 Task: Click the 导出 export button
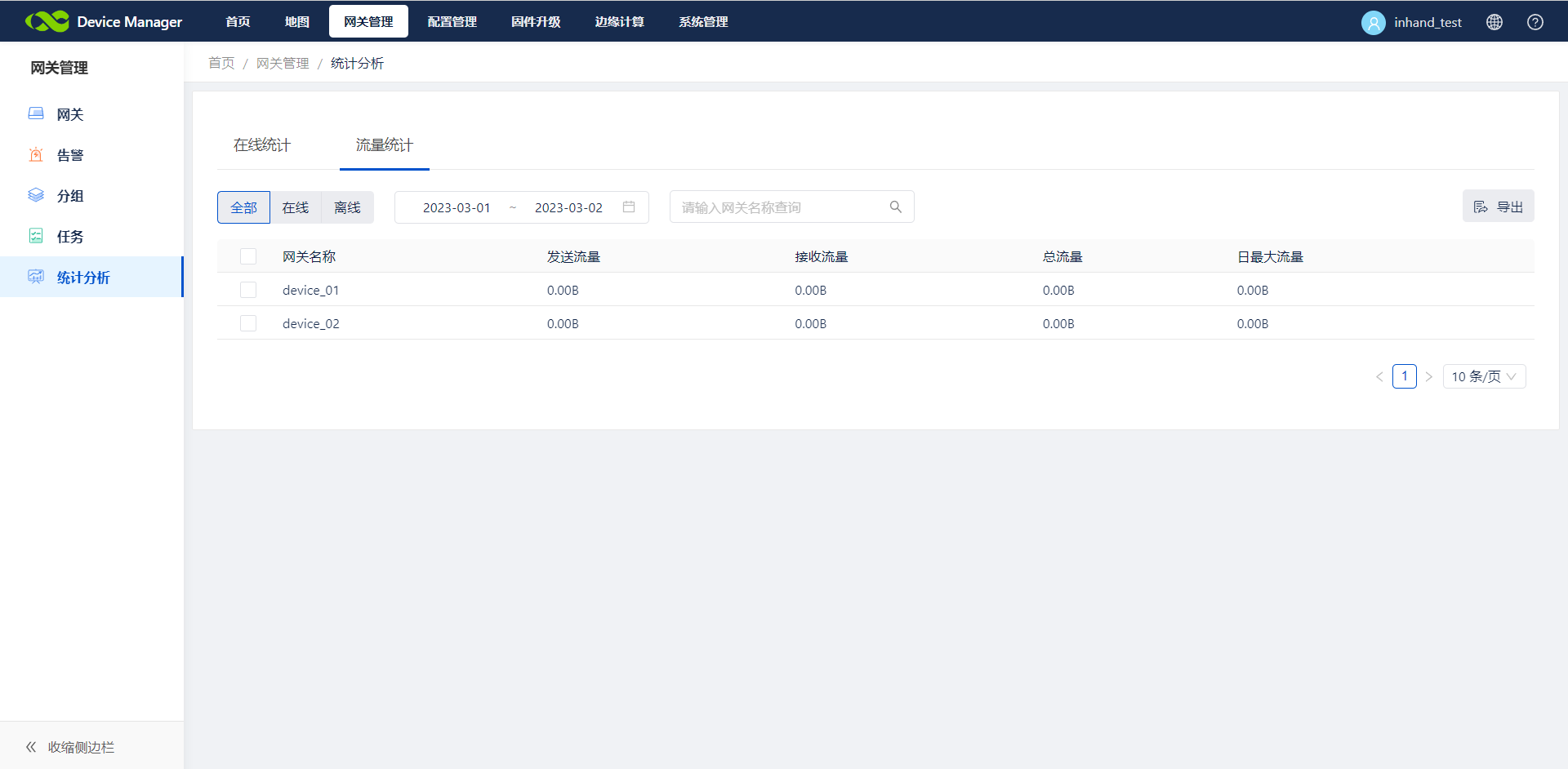(x=1499, y=207)
